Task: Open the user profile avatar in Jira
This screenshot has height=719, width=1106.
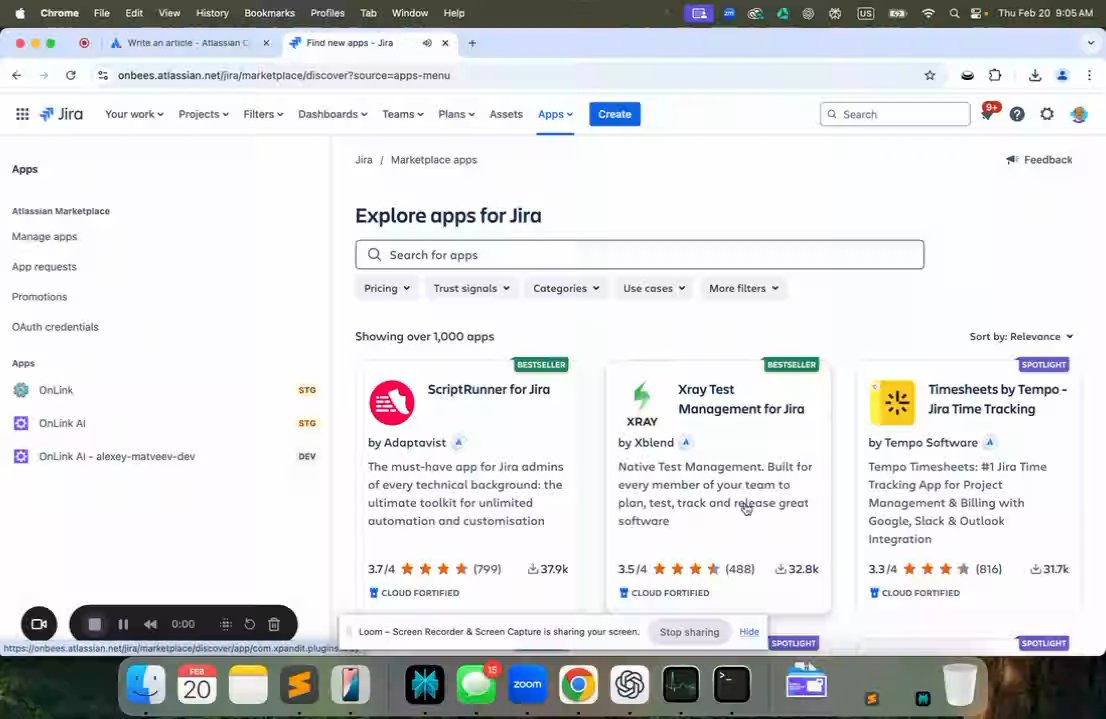Action: 1078,114
